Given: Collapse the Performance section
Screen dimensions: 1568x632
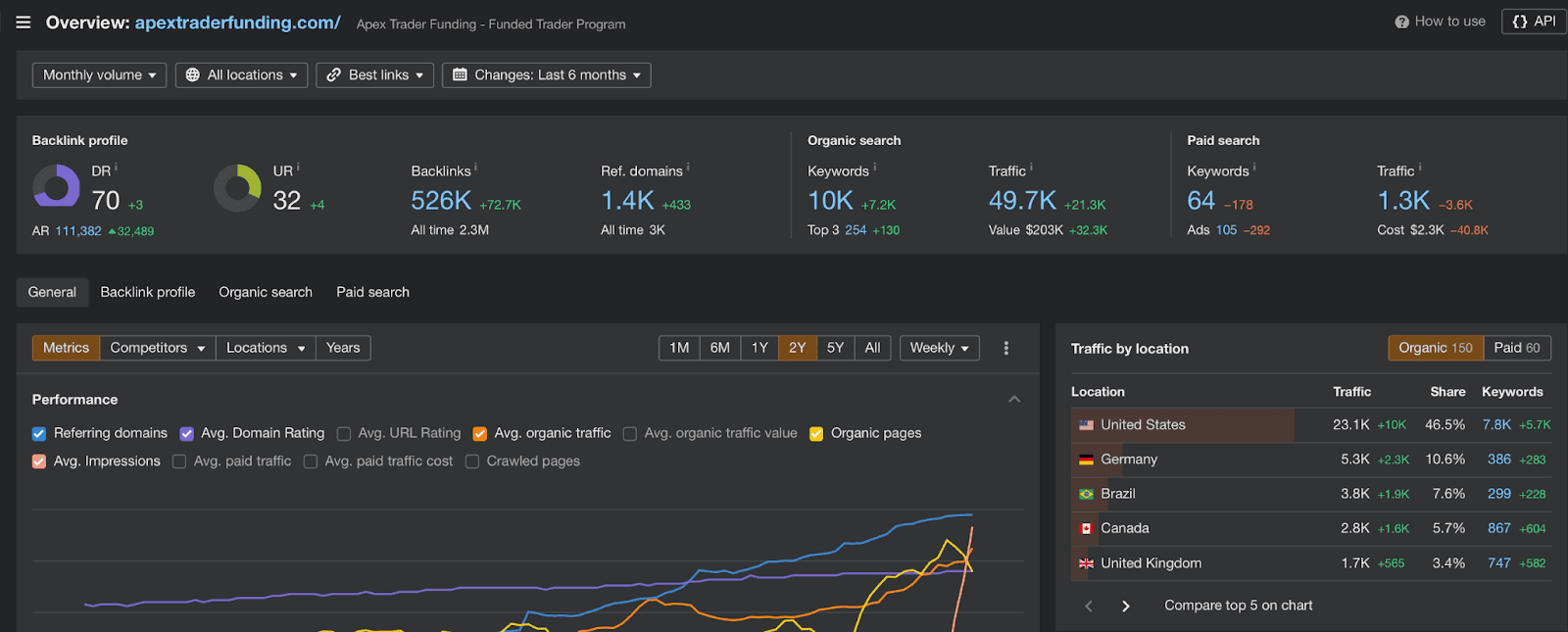Looking at the screenshot, I should [x=1014, y=400].
